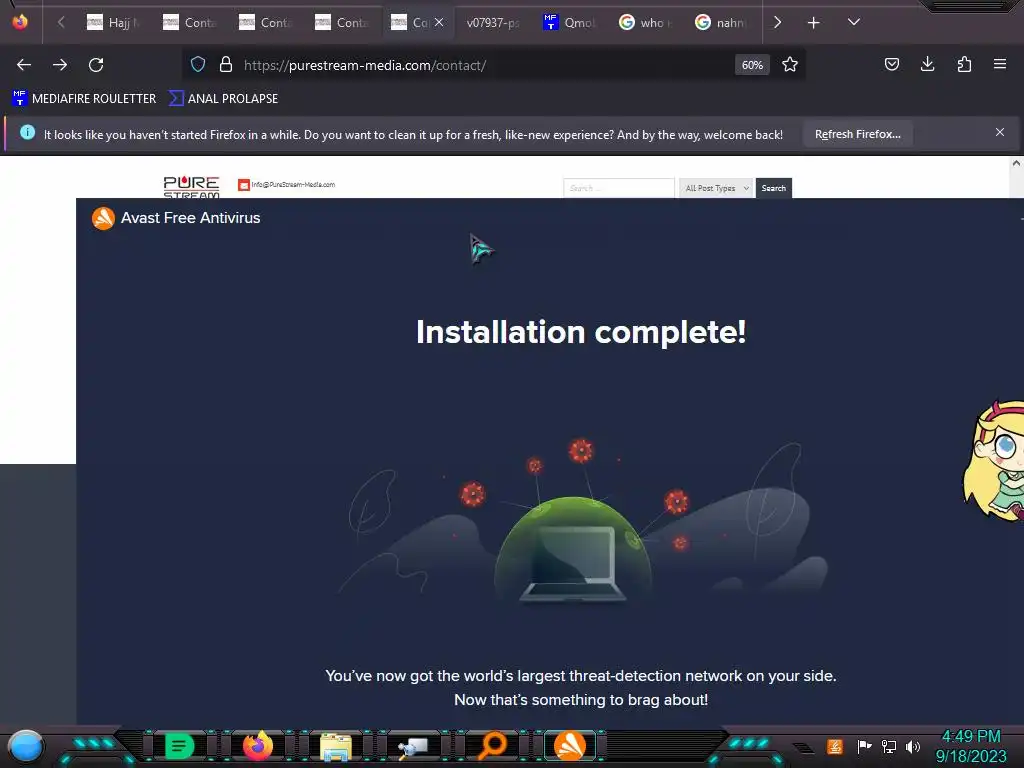Reload the purestream-media contact page
Screen dimensions: 1024x768
click(x=96, y=65)
